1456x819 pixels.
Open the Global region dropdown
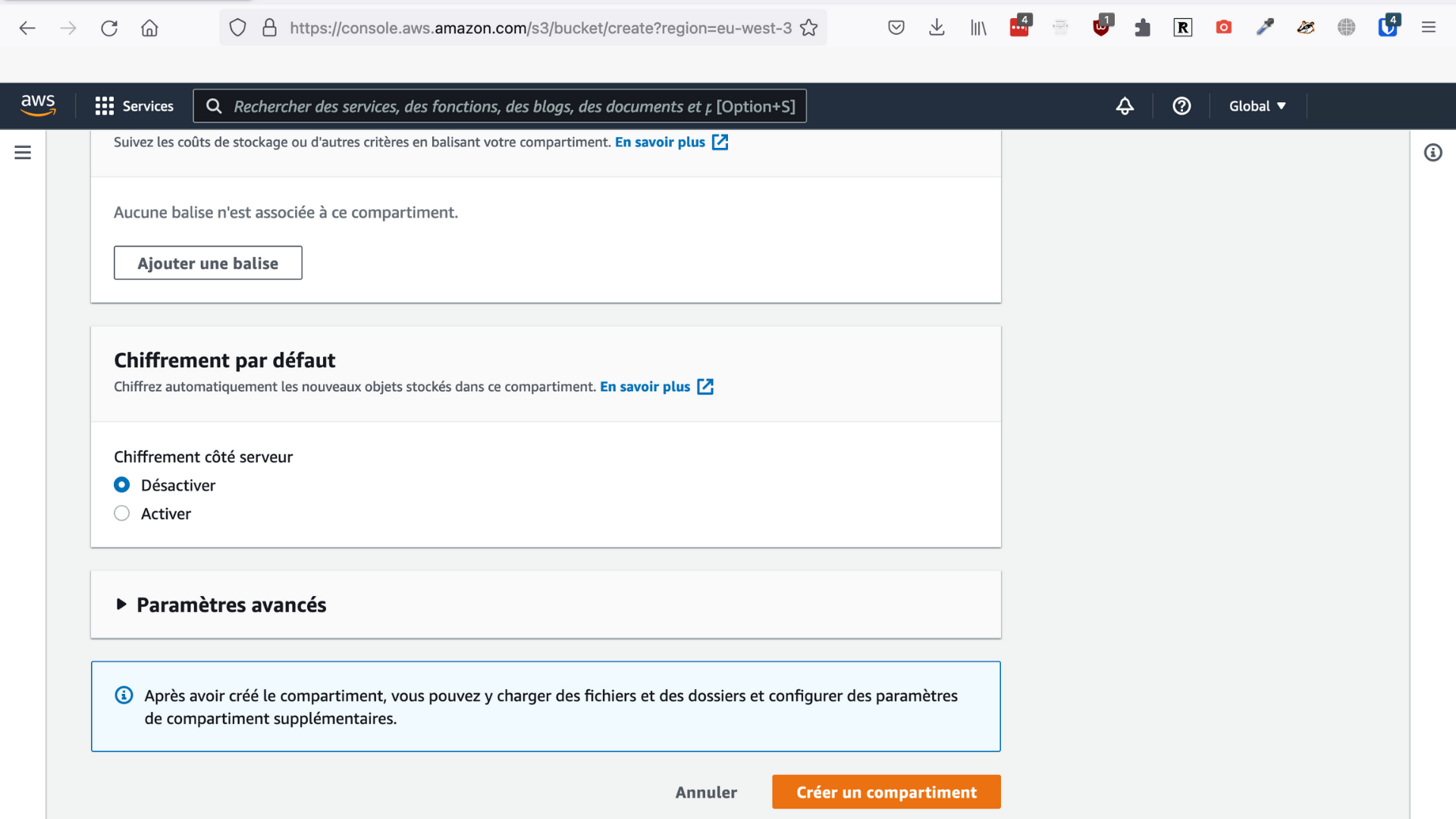click(x=1257, y=106)
